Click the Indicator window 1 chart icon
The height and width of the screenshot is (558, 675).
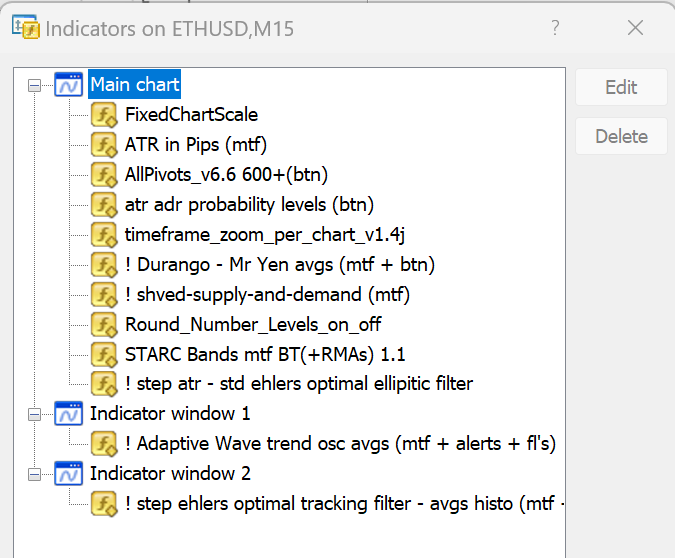pyautogui.click(x=69, y=413)
